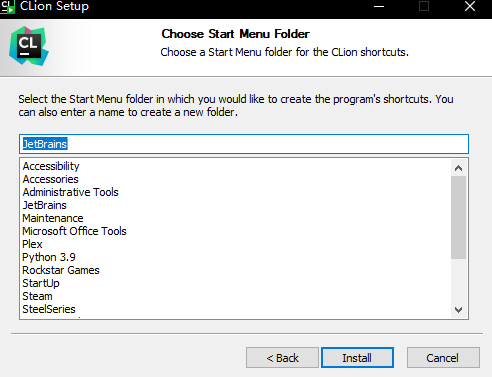492x377 pixels.
Task: Click the CLion Setup title bar icon
Action: pyautogui.click(x=7, y=6)
